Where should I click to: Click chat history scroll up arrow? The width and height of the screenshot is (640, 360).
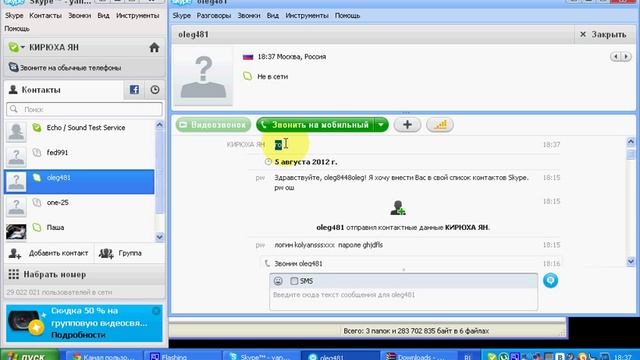631,142
